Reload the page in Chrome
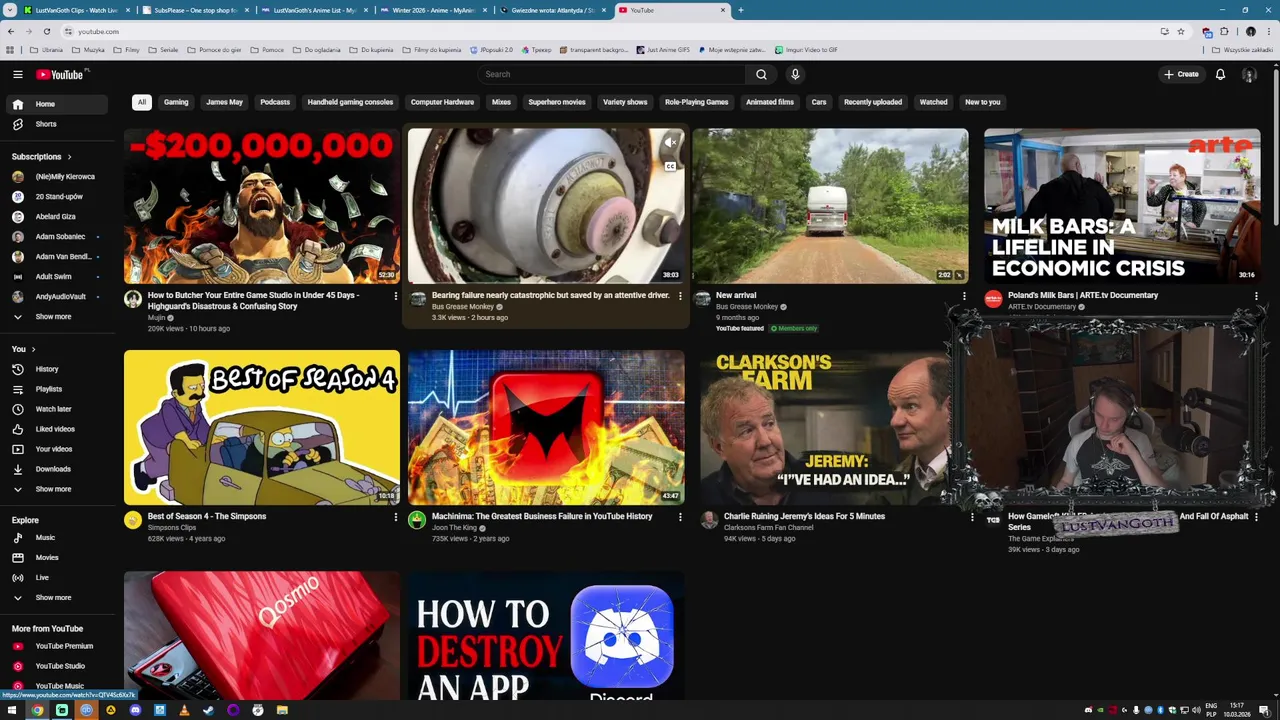The width and height of the screenshot is (1280, 720). (x=46, y=31)
